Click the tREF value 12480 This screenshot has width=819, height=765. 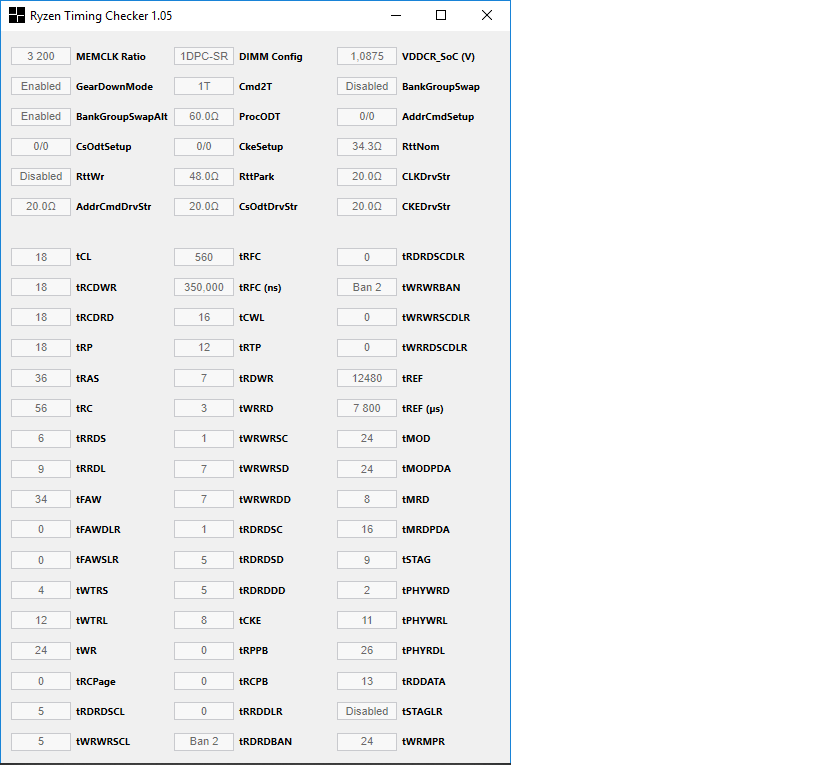(367, 378)
